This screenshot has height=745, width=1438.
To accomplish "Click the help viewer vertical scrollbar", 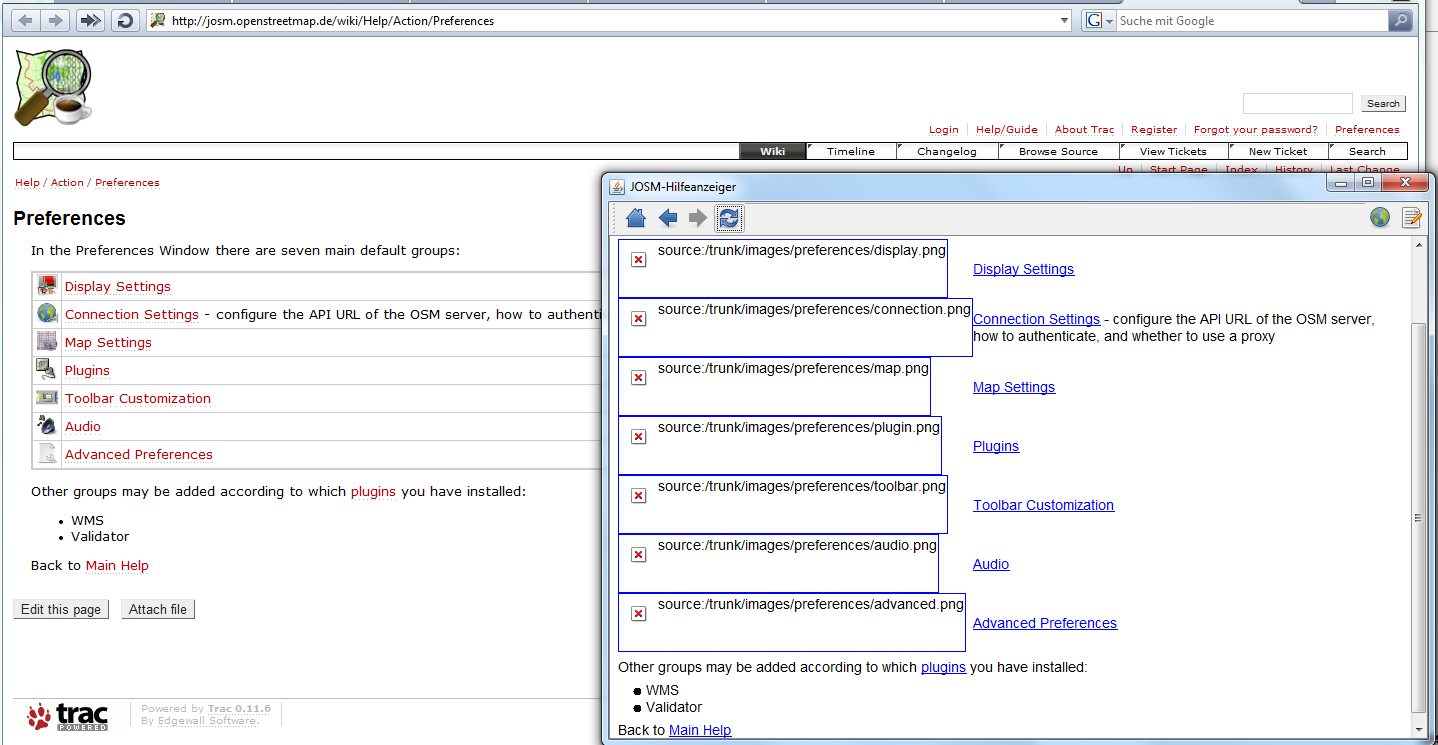I will [x=1418, y=517].
